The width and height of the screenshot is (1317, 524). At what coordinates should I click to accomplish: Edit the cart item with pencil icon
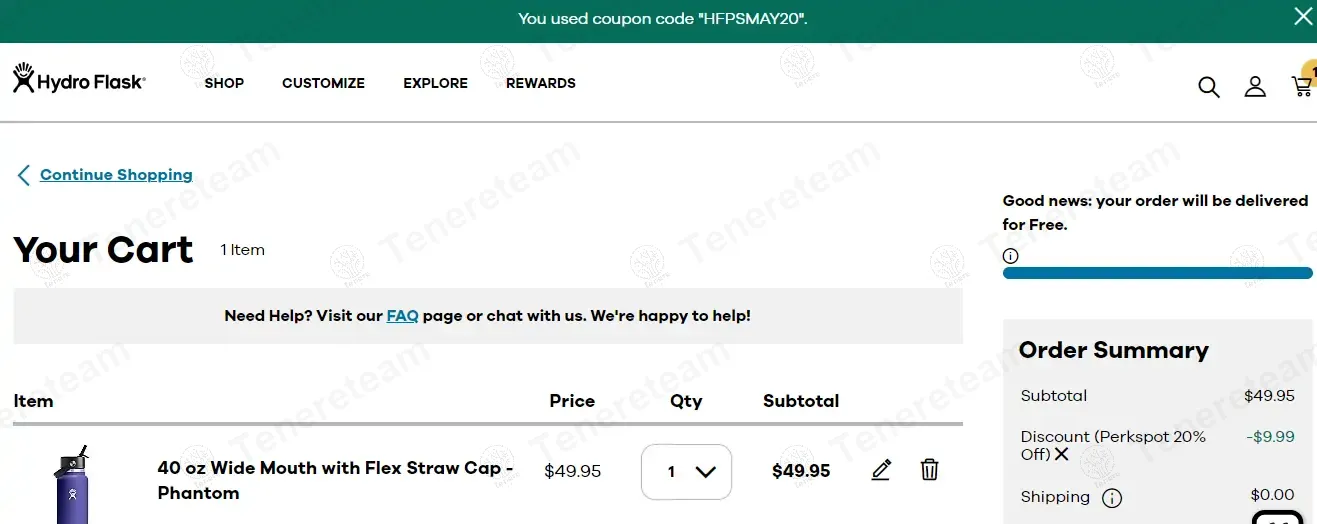pos(881,470)
